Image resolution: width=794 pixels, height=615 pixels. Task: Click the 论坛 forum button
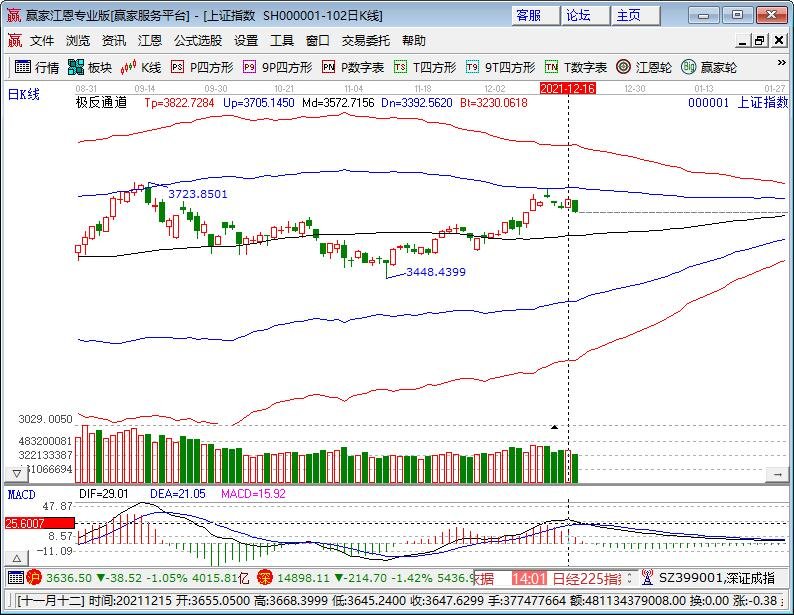pyautogui.click(x=585, y=15)
